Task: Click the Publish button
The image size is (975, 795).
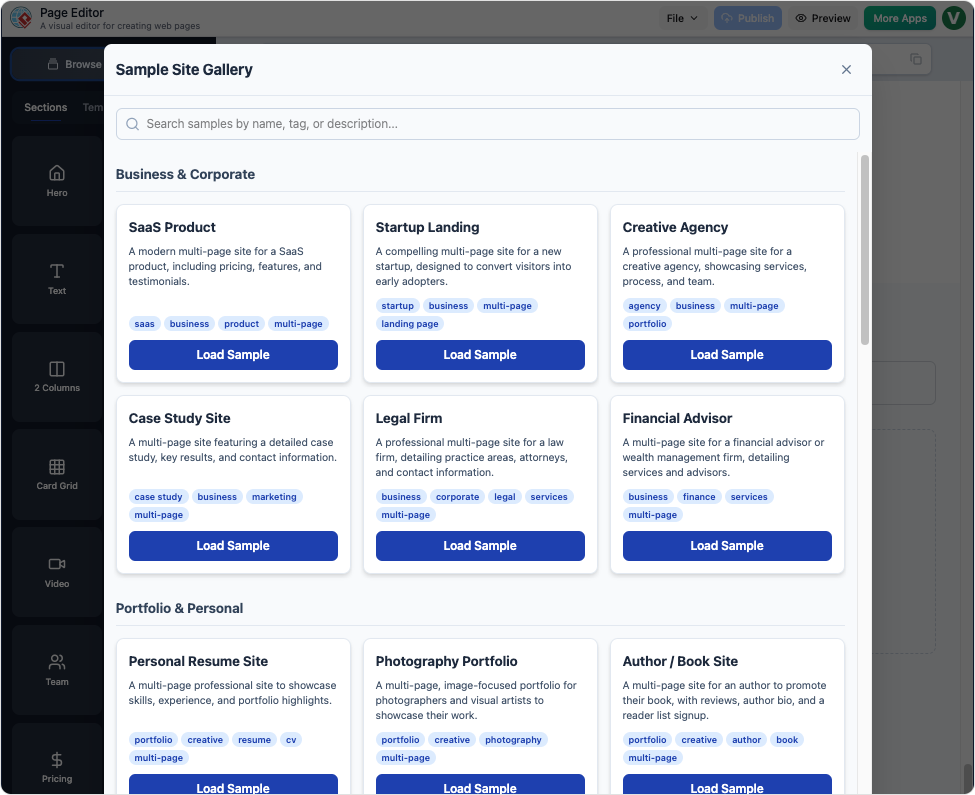Action: 747,17
